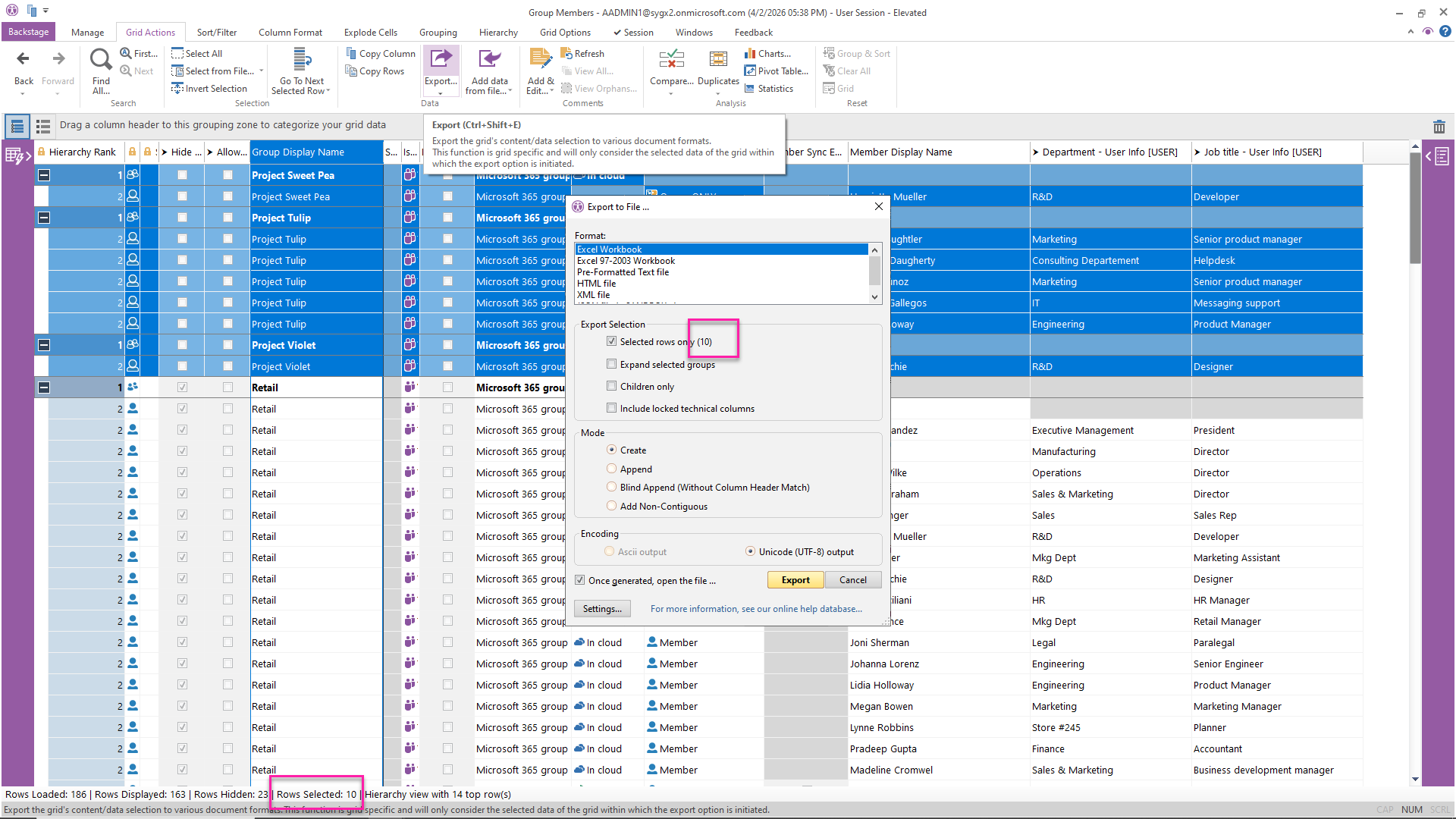Select the Append mode radio button
Viewport: 1456px width, 819px height.
611,469
